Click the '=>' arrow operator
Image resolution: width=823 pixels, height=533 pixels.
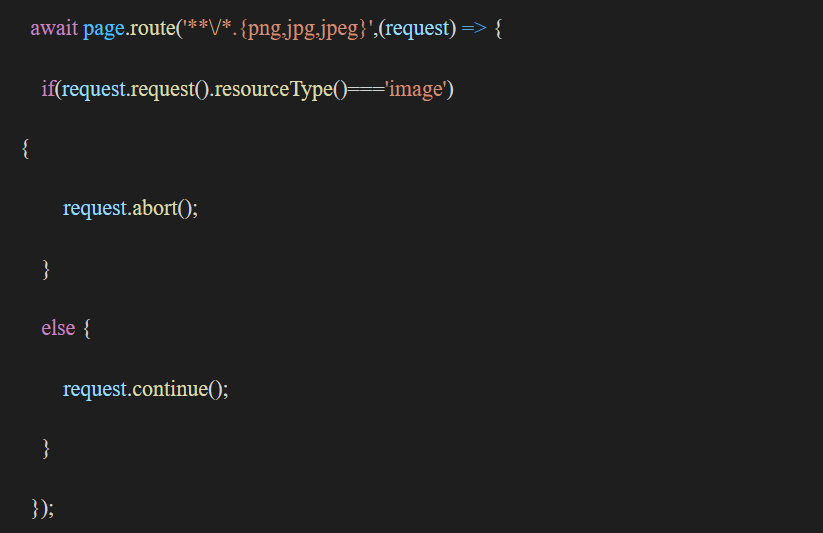(x=474, y=28)
